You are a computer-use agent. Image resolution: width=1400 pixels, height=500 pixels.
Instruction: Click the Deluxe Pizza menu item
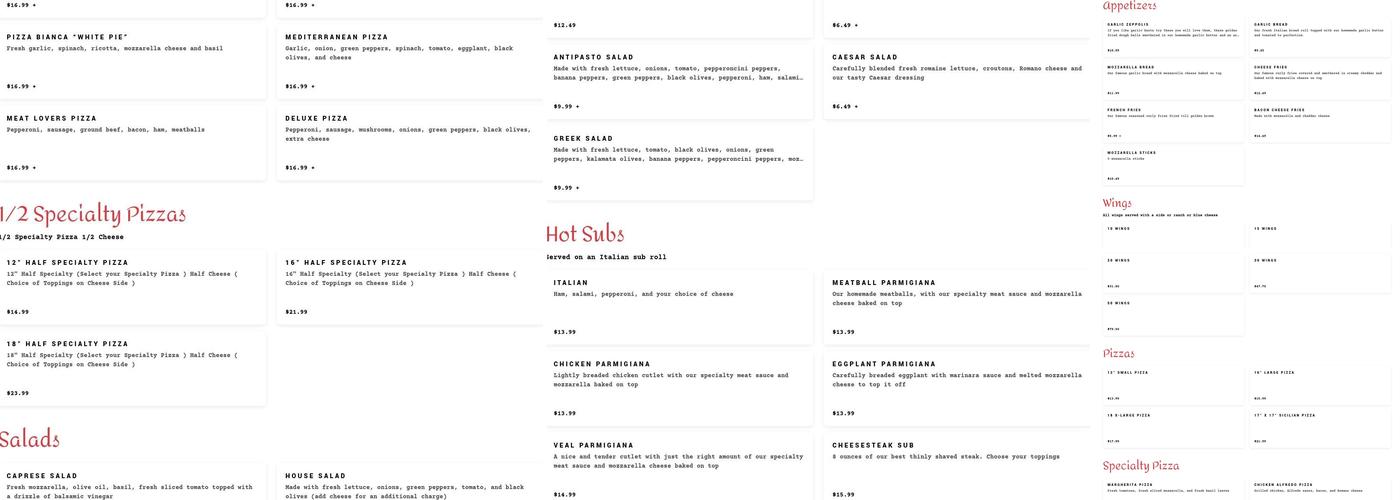410,141
